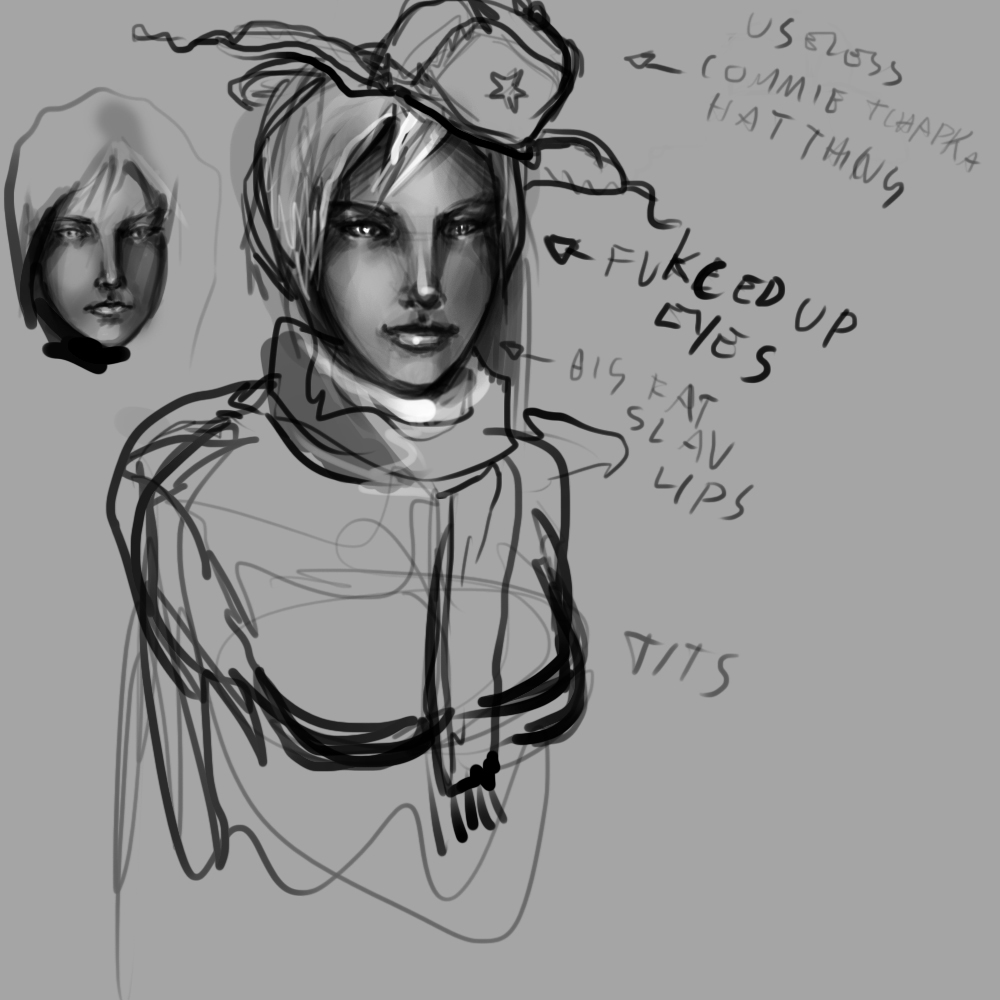Screen dimensions: 1000x1000
Task: Click the handwritten word "LIPS"
Action: (698, 492)
